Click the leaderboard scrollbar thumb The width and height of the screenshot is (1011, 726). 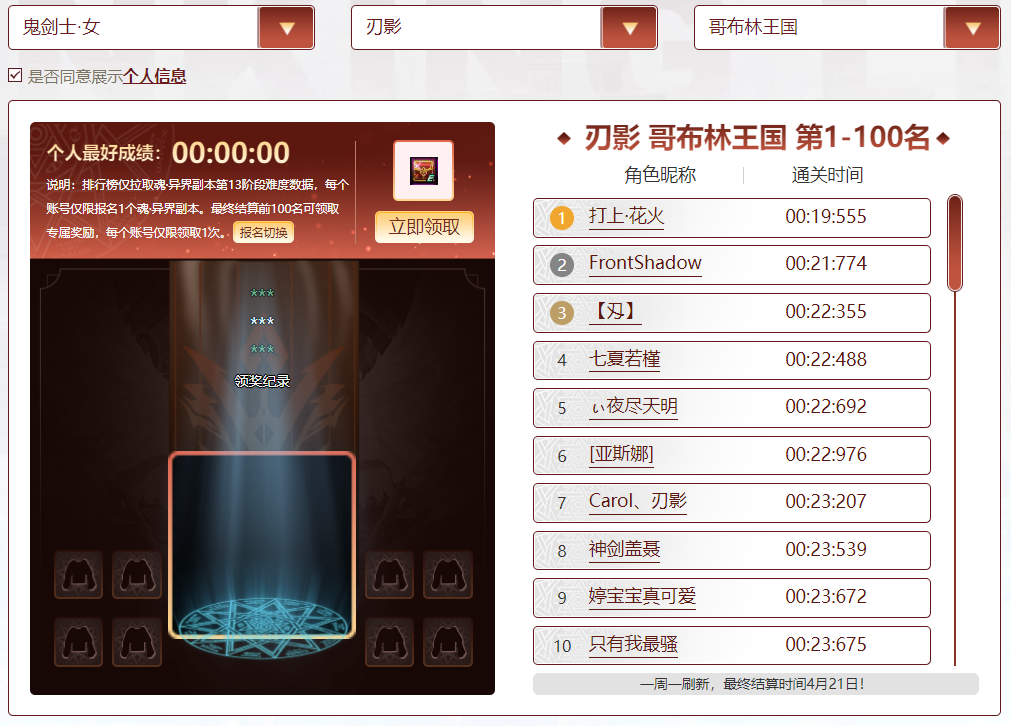click(x=954, y=243)
